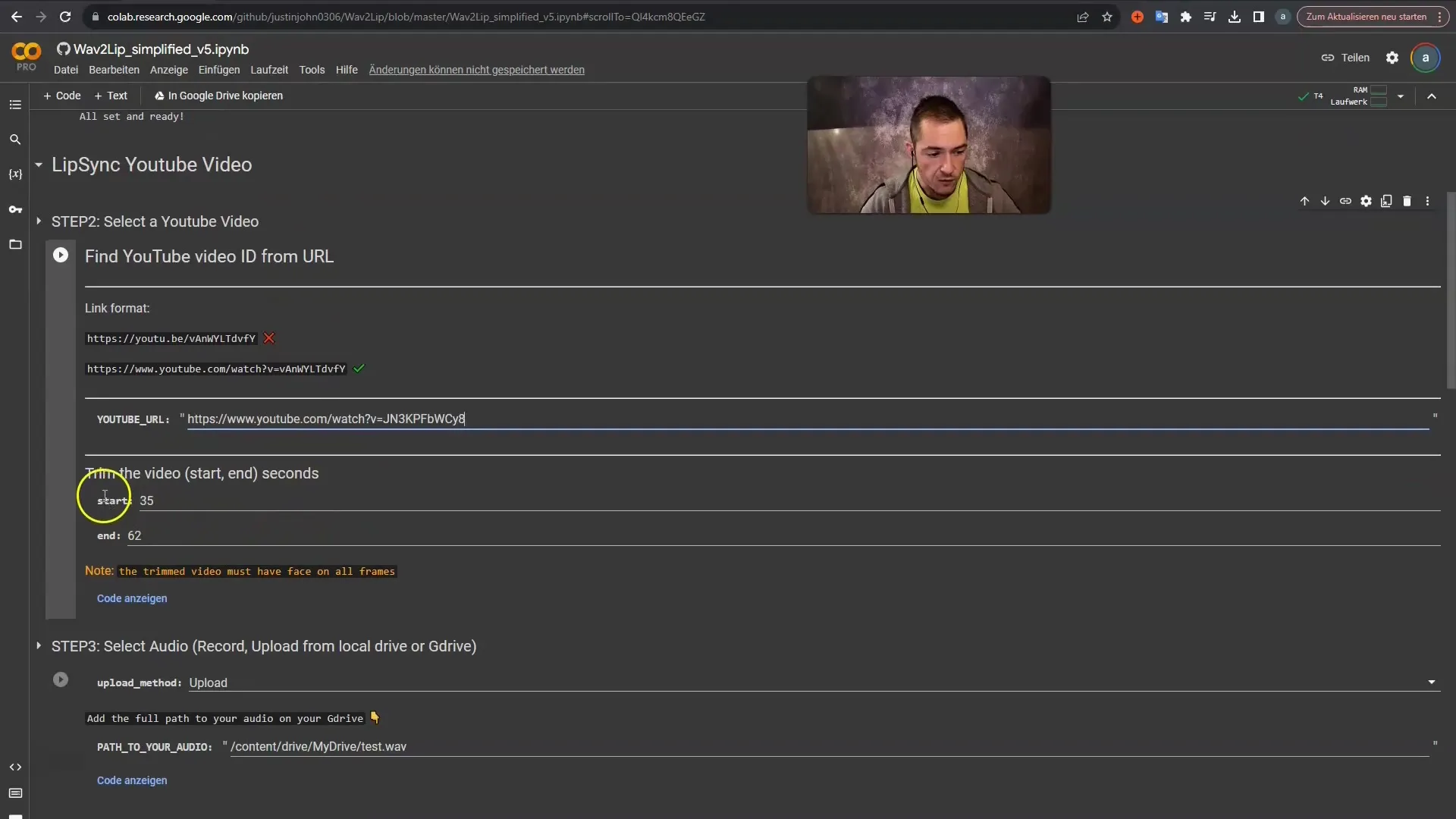This screenshot has height=819, width=1456.
Task: Open the Bearbeiten menu
Action: 114,70
